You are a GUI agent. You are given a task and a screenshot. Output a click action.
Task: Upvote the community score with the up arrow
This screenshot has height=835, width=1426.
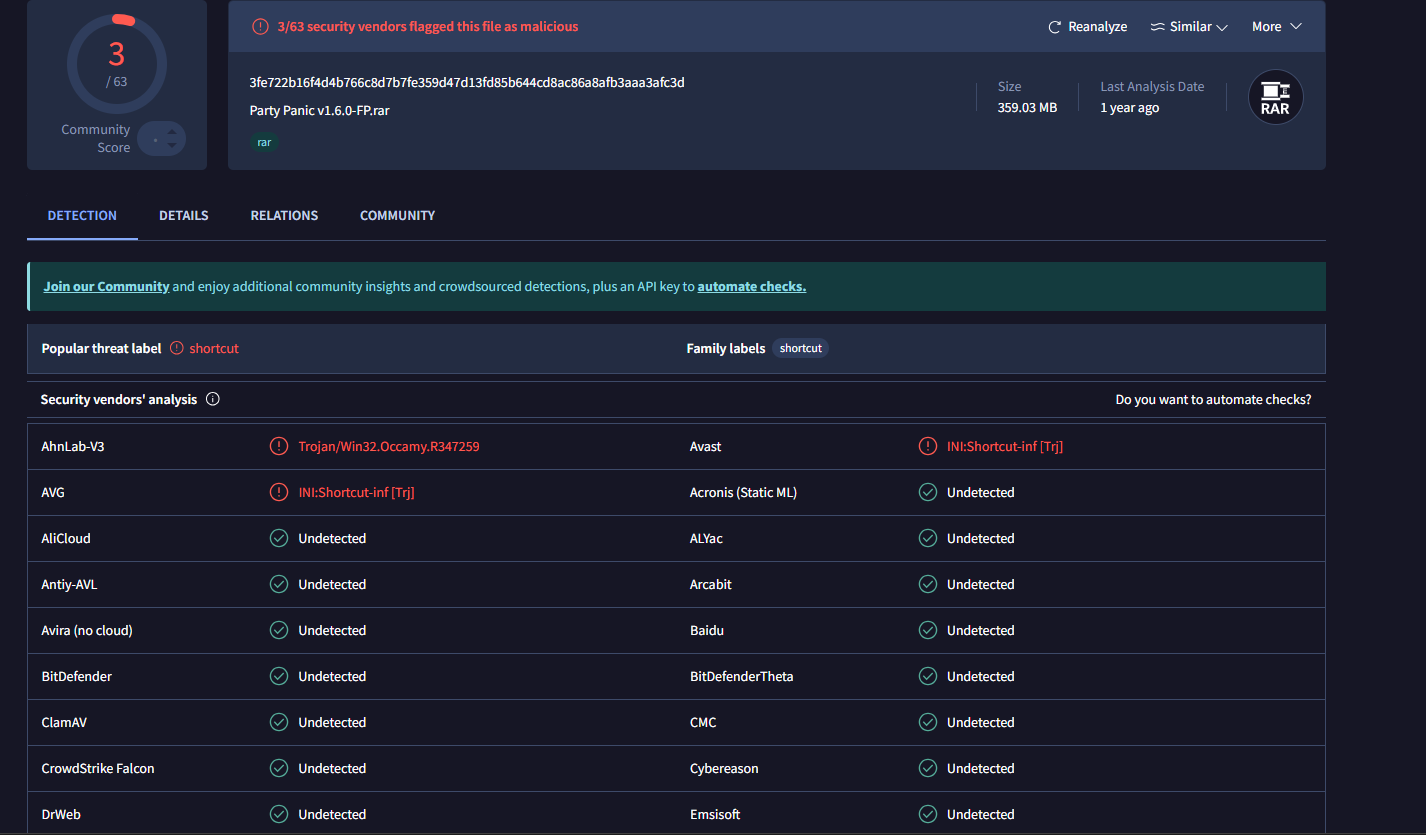172,132
